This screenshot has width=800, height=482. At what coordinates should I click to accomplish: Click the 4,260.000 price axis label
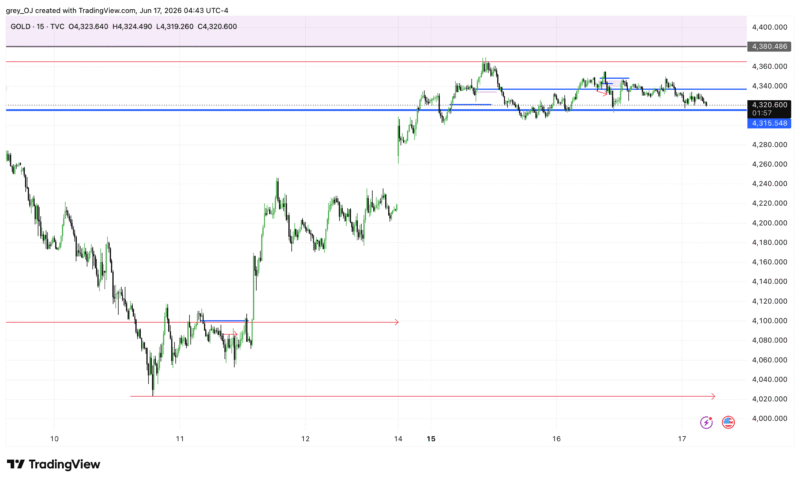point(769,164)
